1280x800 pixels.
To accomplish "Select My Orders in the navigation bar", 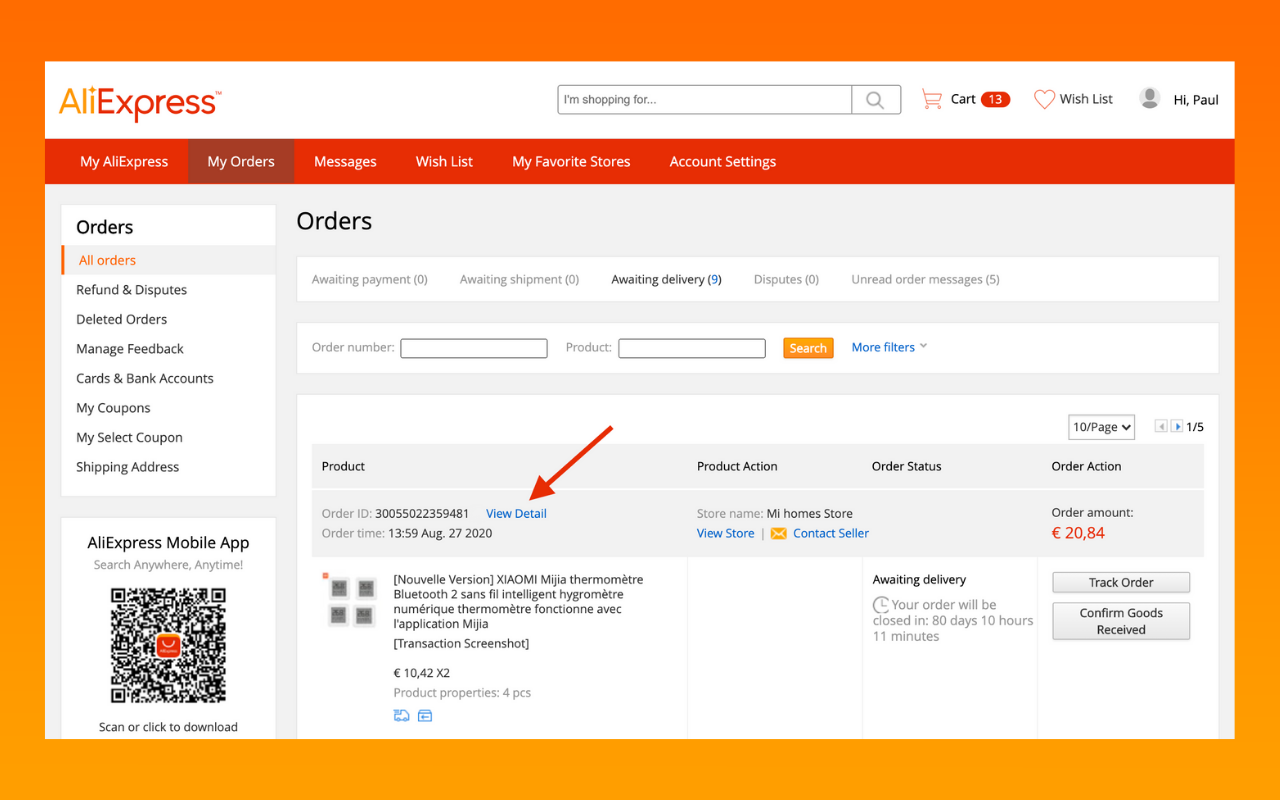I will click(240, 161).
